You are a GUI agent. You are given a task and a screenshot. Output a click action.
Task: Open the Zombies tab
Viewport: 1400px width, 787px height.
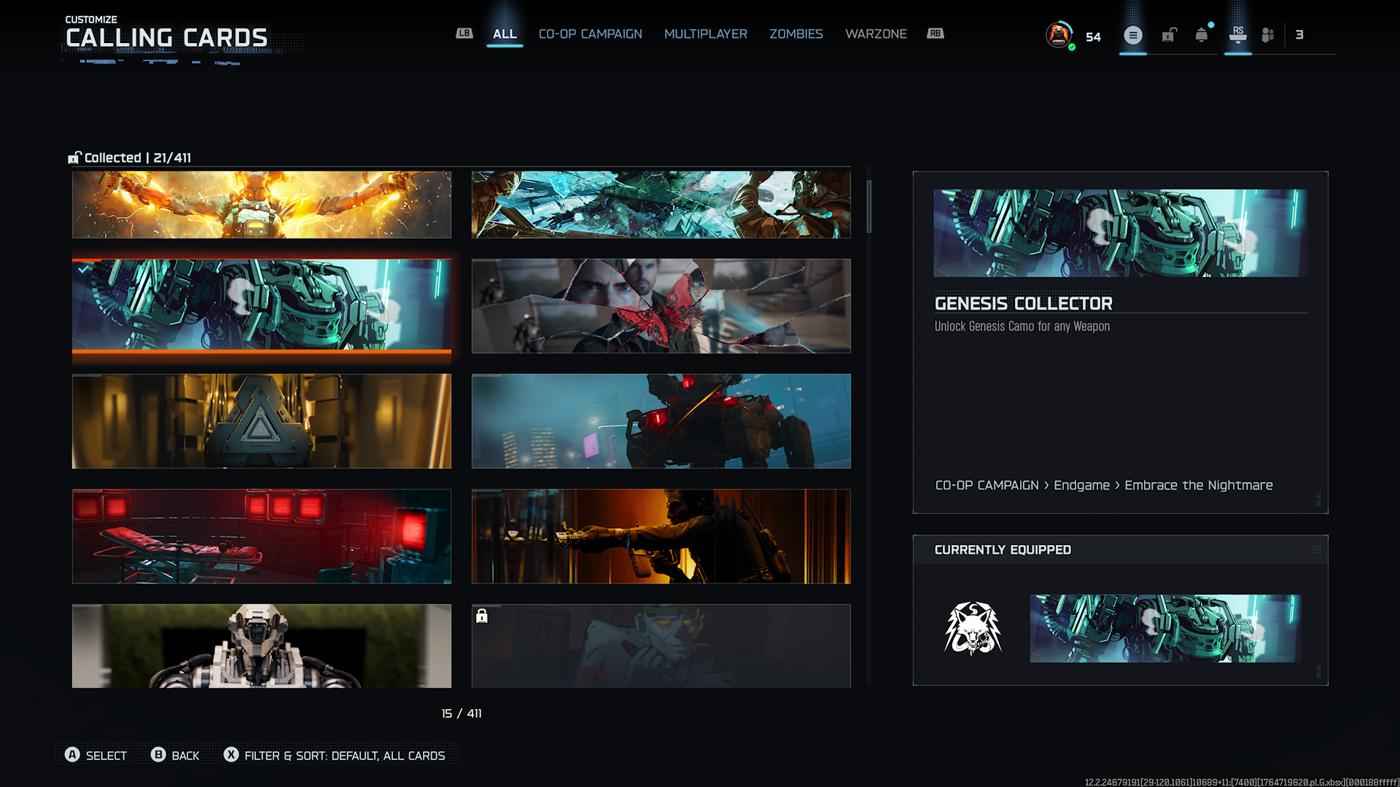click(796, 34)
